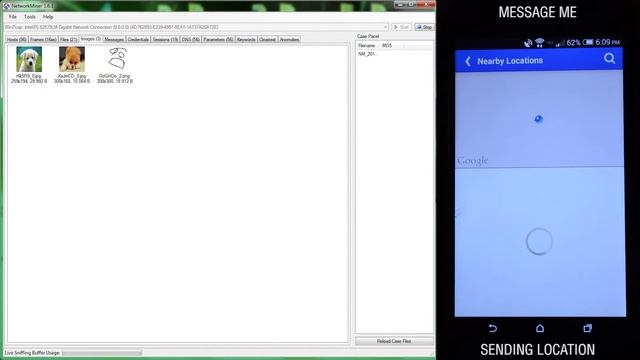Image resolution: width=640 pixels, height=360 pixels.
Task: Switch to the Parameters tab
Action: tap(218, 40)
